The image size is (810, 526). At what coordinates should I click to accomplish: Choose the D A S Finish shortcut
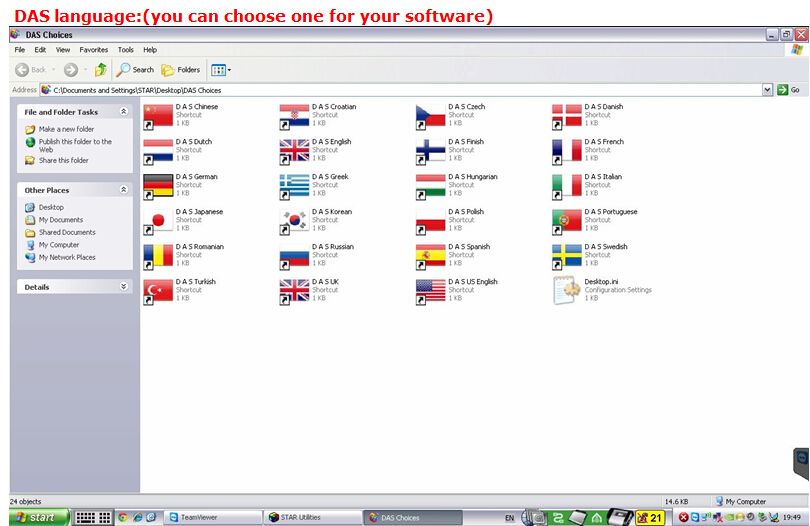pyautogui.click(x=450, y=150)
